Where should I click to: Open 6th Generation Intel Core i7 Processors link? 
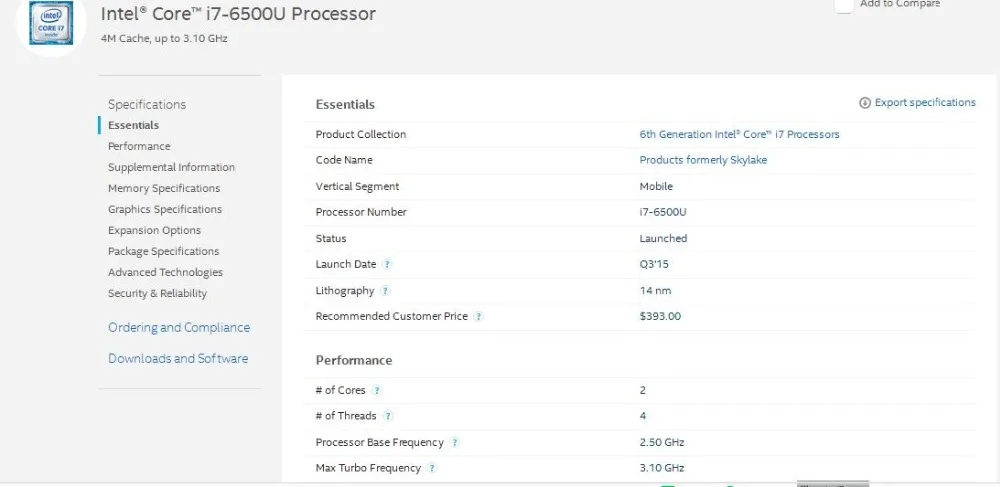tap(739, 134)
